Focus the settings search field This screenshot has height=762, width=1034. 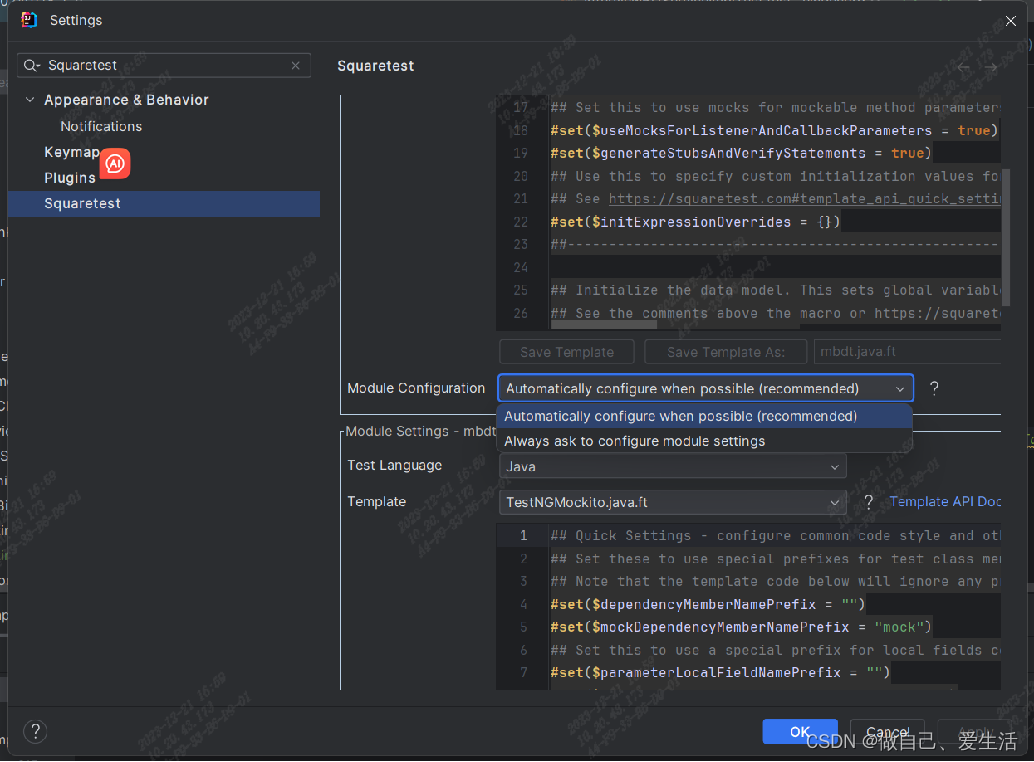point(164,65)
